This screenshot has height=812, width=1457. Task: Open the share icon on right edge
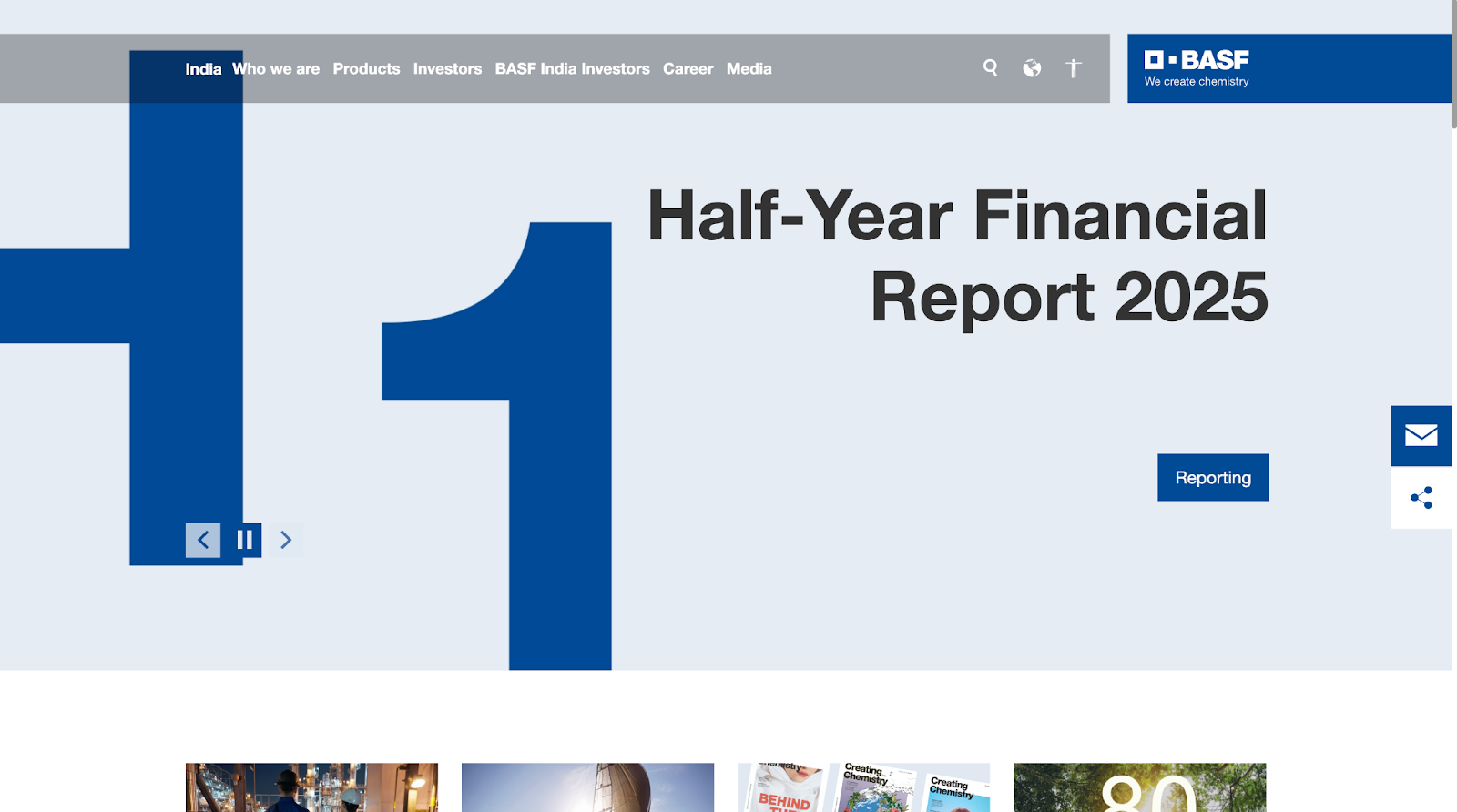(1421, 498)
